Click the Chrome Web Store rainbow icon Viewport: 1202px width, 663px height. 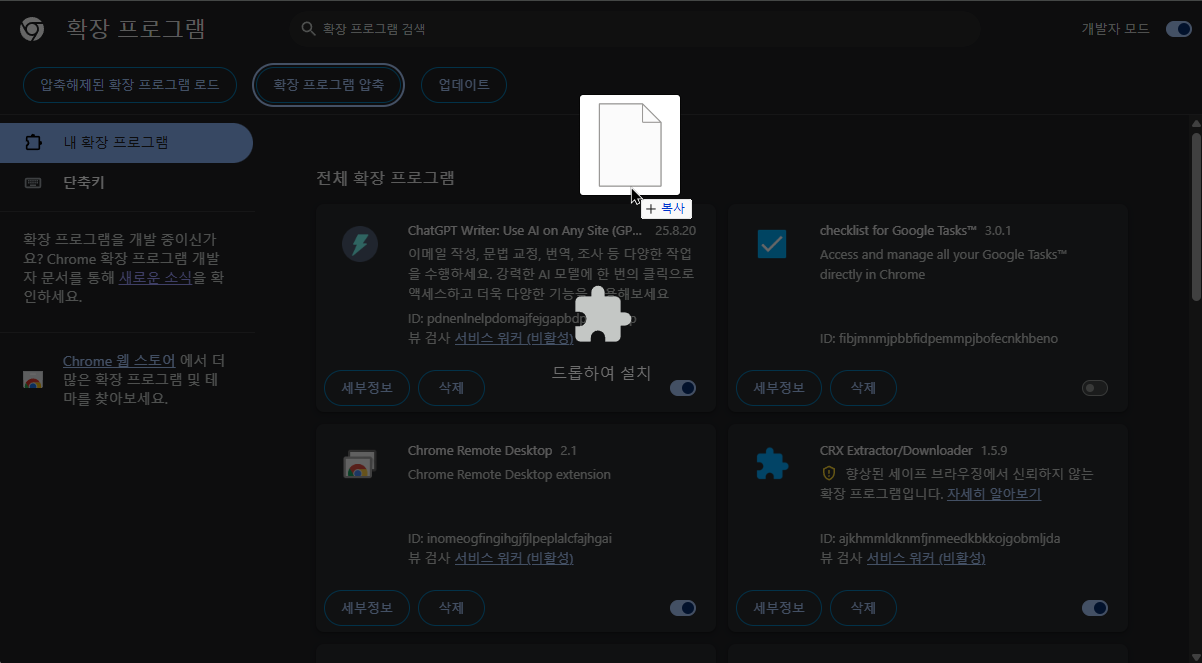tap(33, 380)
